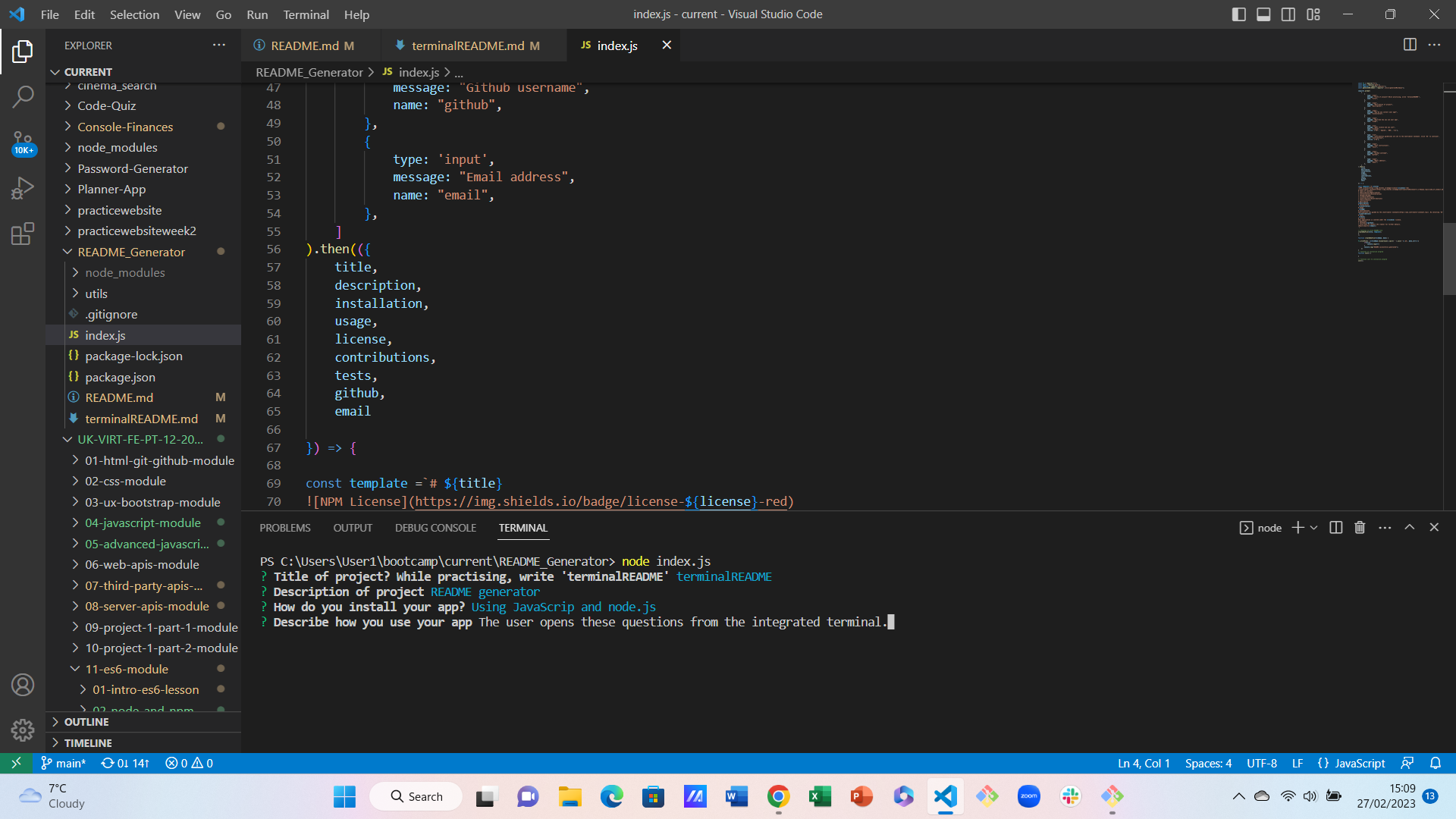The image size is (1456, 819).
Task: Toggle bottom panel visibility
Action: pyautogui.click(x=1263, y=14)
